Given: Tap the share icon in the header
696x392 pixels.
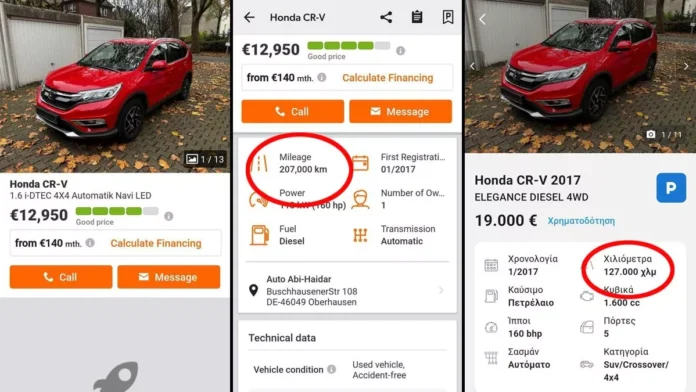Looking at the screenshot, I should click(386, 17).
